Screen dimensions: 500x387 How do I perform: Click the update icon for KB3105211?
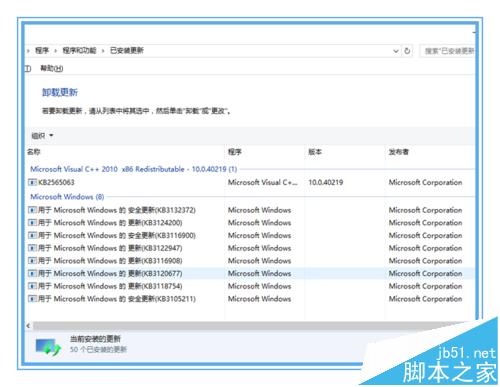(32, 299)
